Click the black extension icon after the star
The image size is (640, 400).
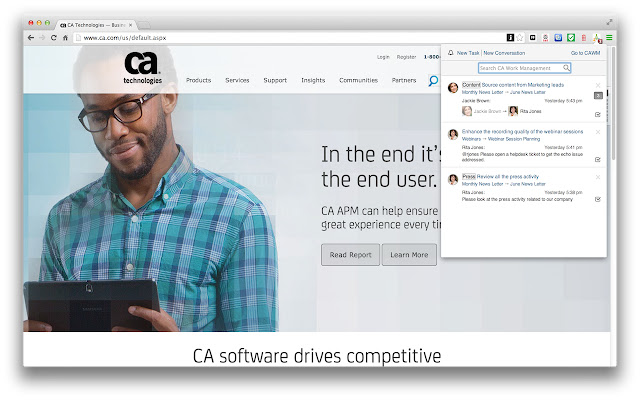tap(532, 38)
